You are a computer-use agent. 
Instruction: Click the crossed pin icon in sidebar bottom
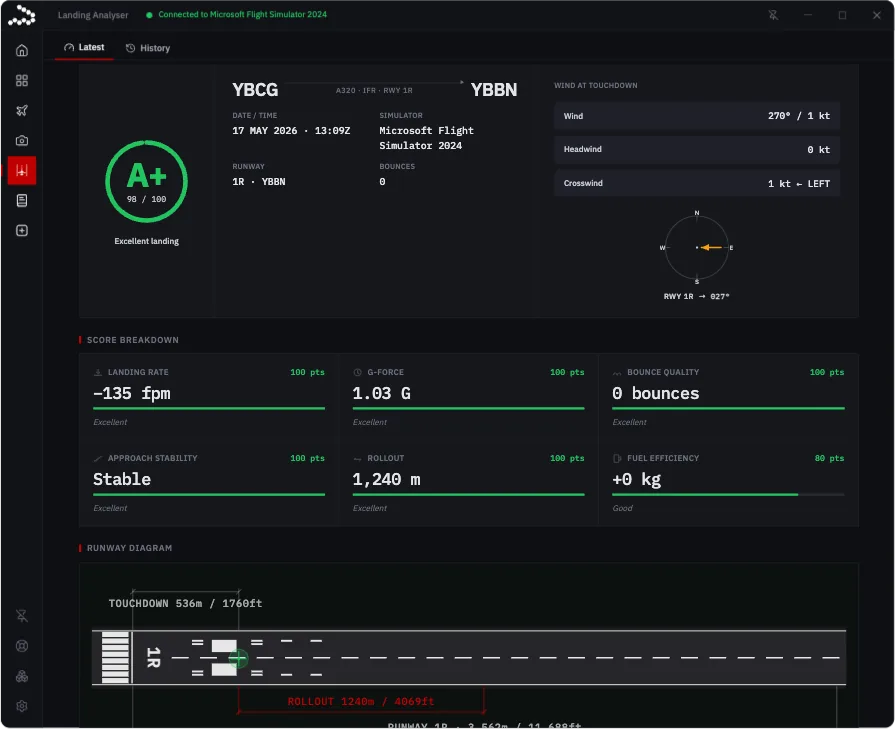[22, 616]
